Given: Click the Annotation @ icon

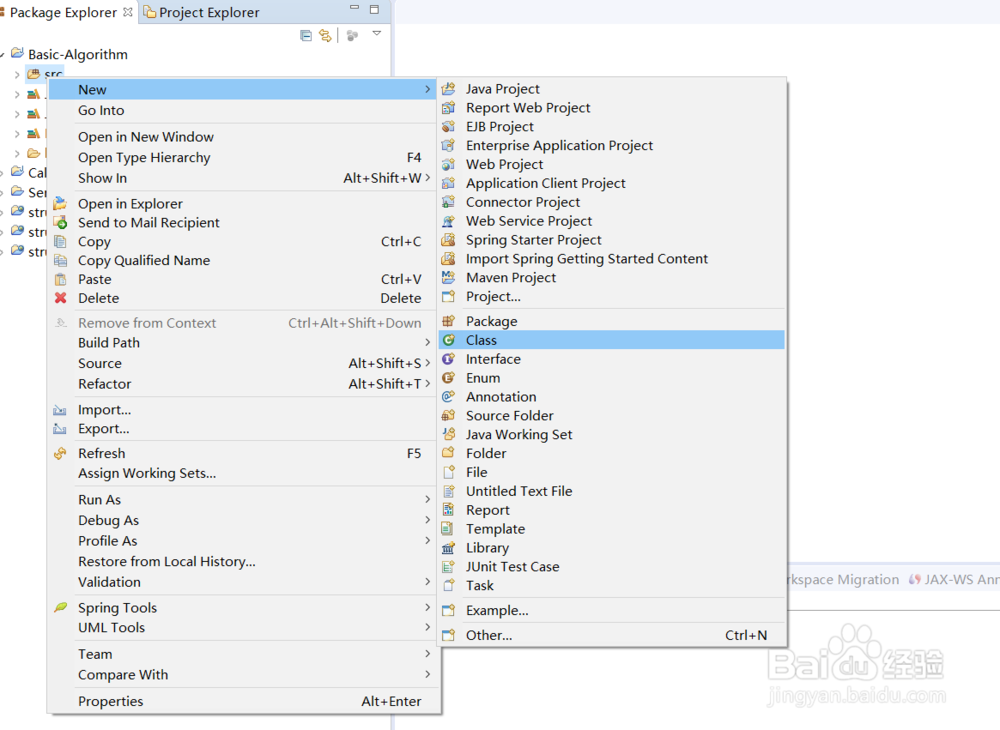Looking at the screenshot, I should click(x=449, y=397).
